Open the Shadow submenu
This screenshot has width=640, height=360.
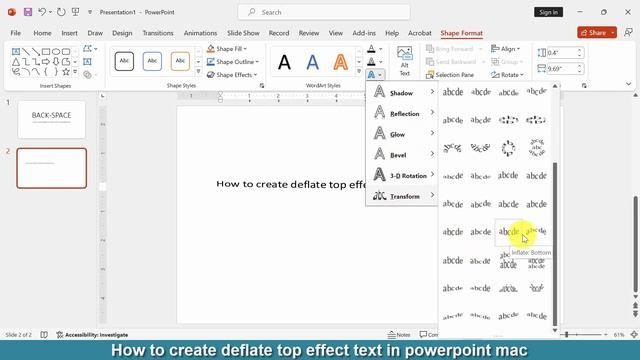coord(402,92)
